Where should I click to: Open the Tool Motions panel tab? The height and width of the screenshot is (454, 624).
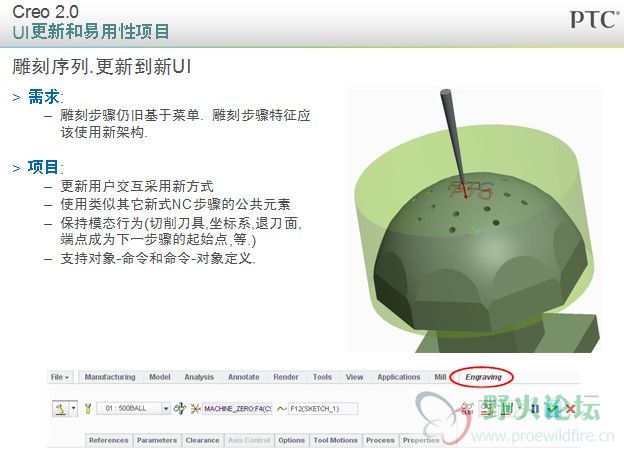[335, 440]
